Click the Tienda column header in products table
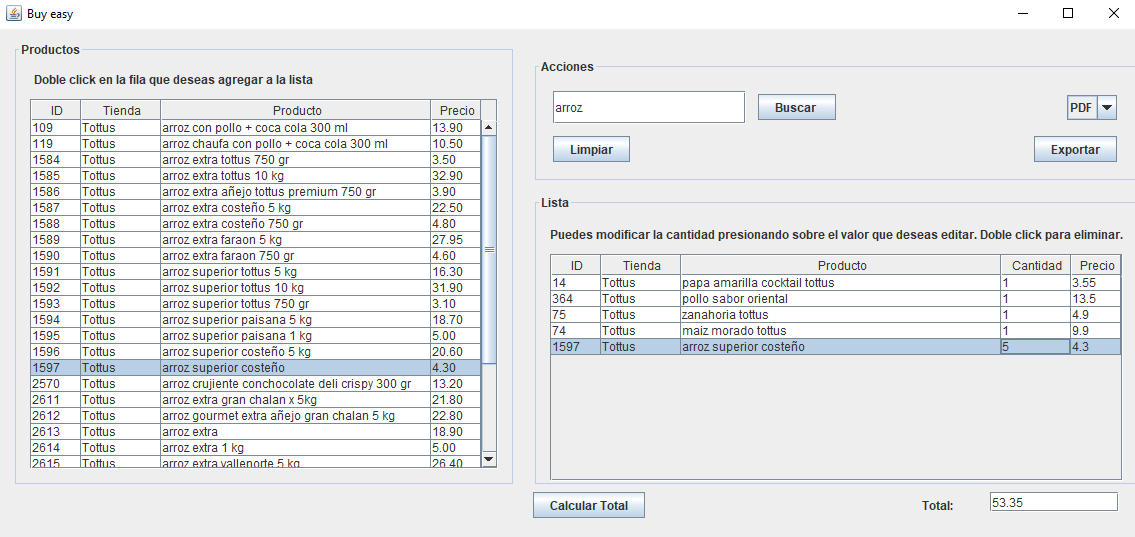 121,110
